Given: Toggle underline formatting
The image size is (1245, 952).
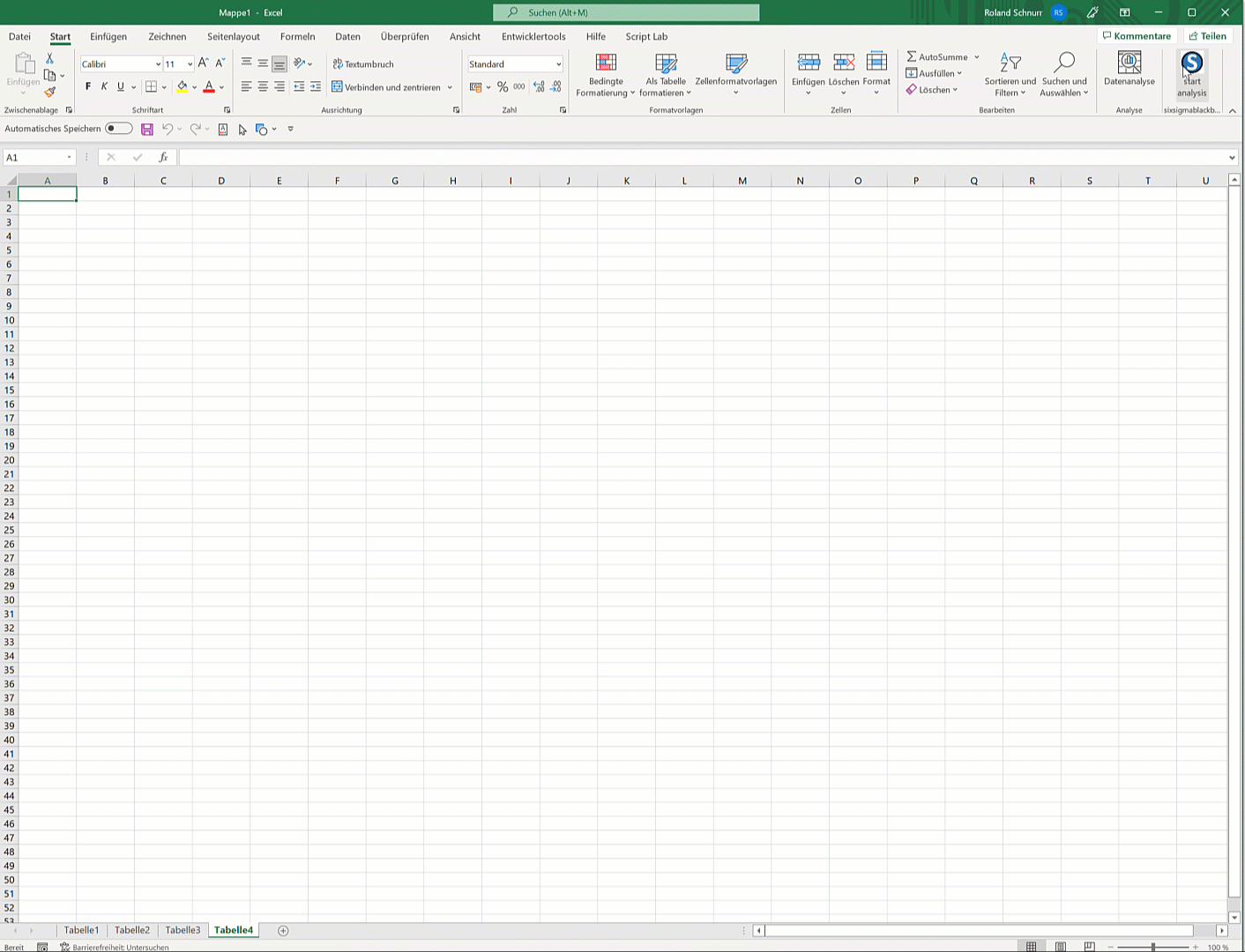Looking at the screenshot, I should (119, 86).
